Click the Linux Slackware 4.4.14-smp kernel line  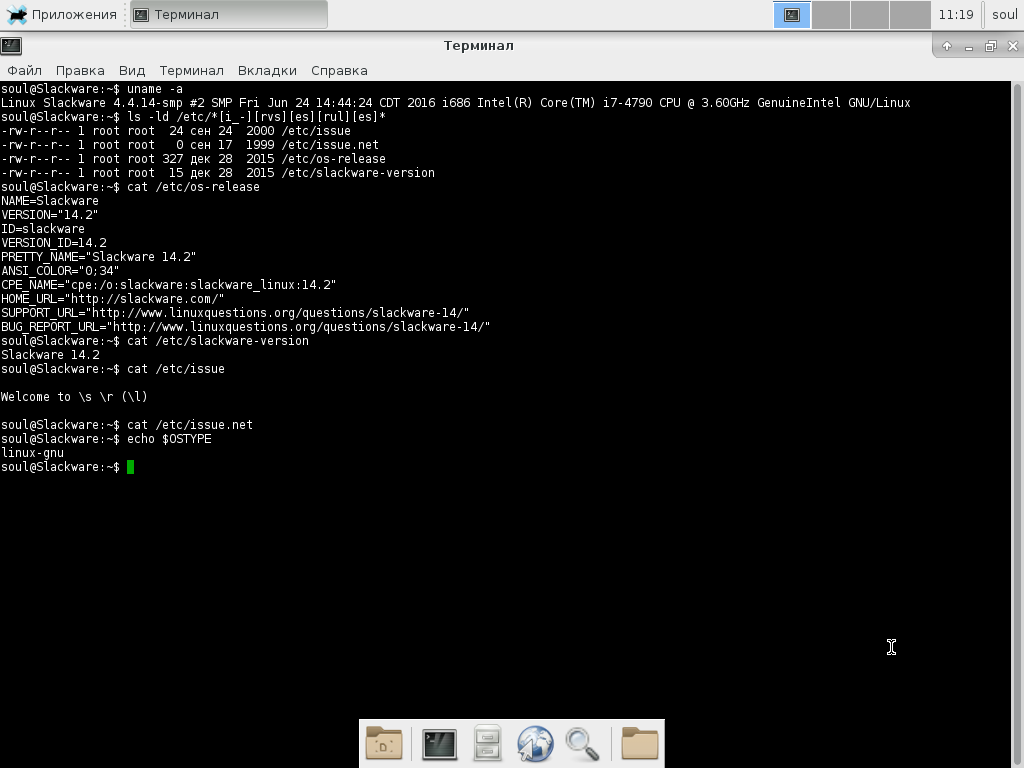click(456, 103)
